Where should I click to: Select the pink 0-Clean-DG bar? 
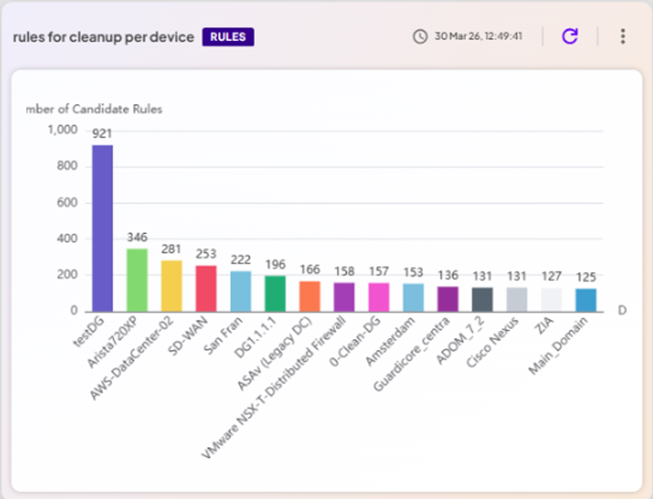pos(378,297)
